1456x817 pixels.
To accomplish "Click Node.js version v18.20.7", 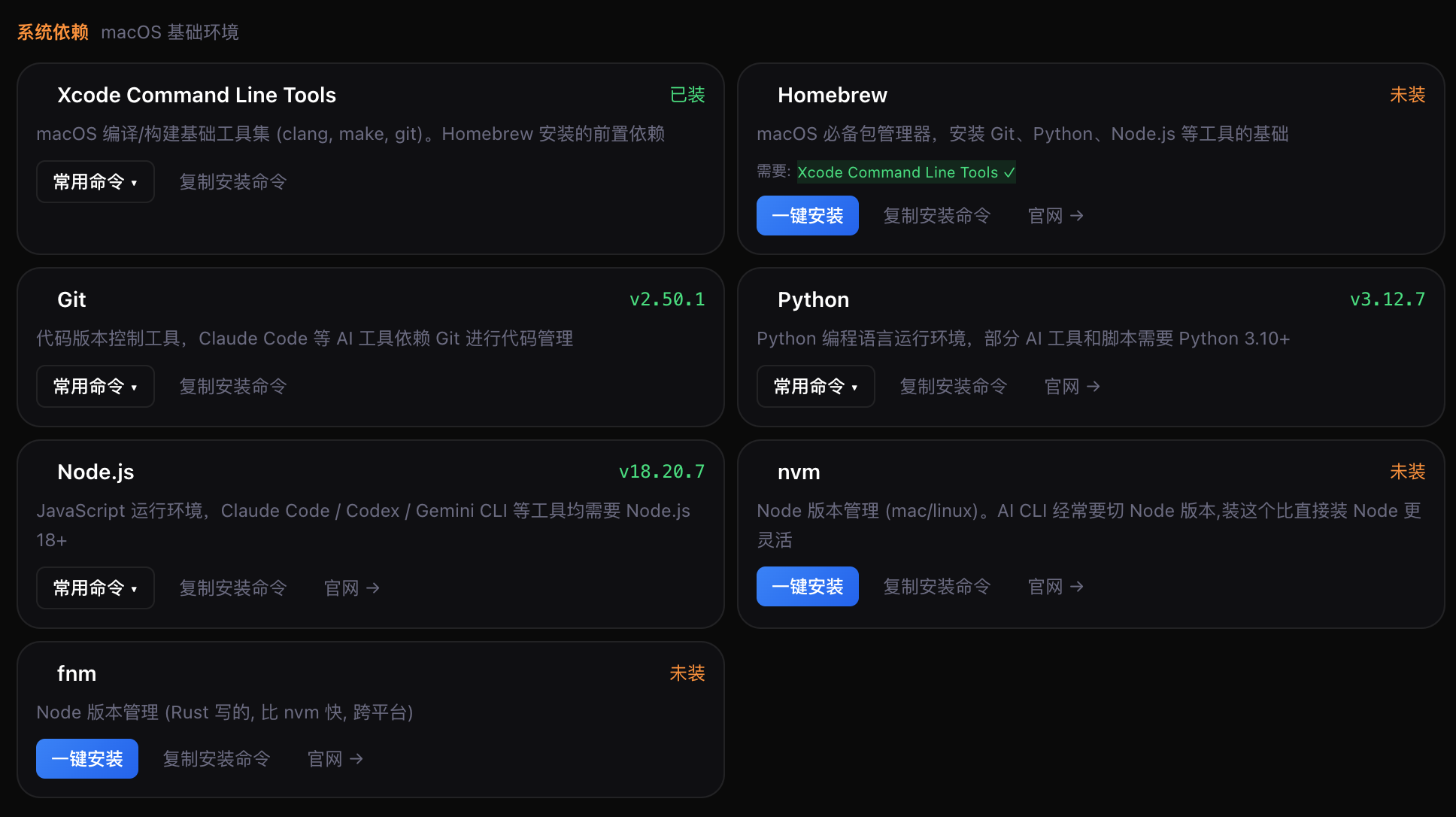I will tap(662, 472).
